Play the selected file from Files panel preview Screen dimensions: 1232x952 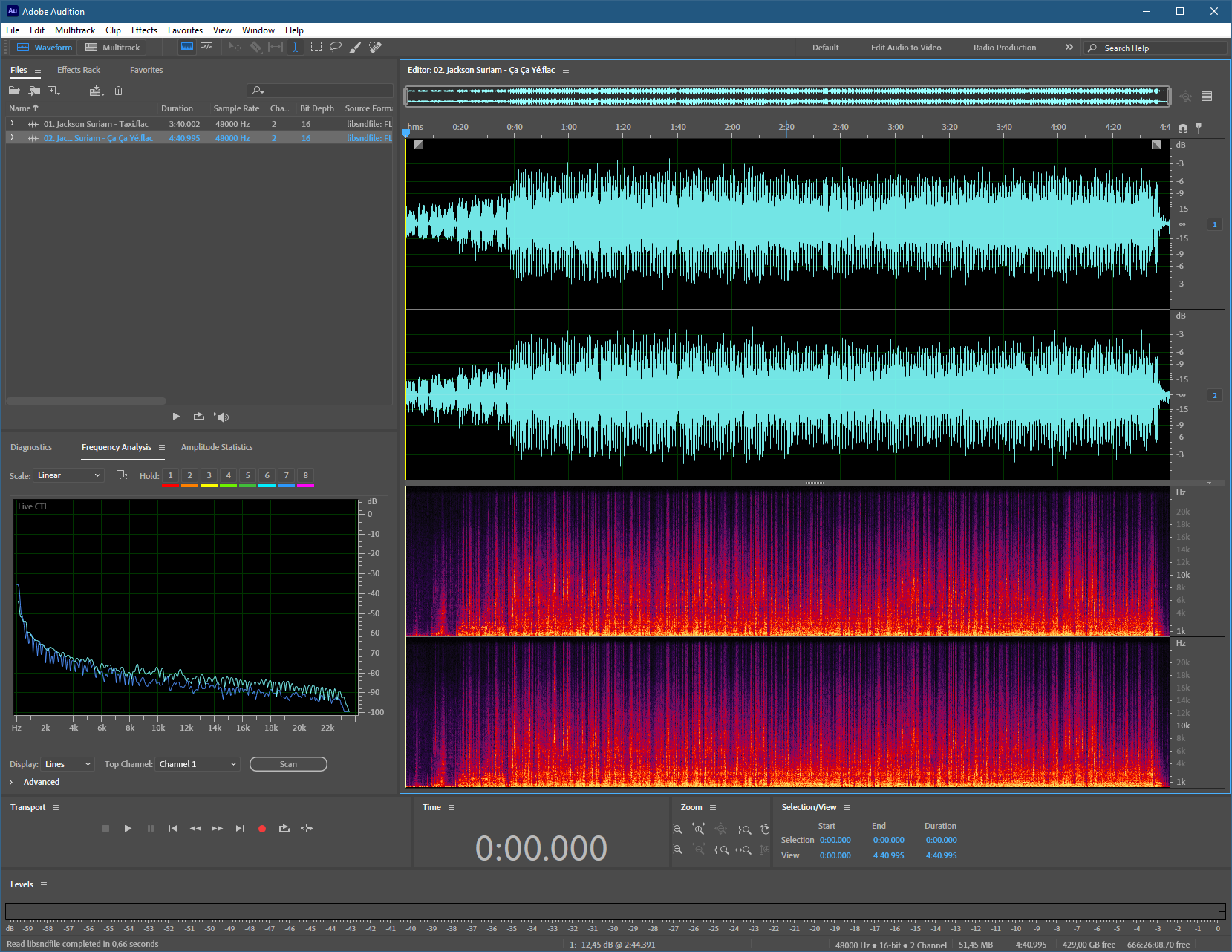[176, 417]
